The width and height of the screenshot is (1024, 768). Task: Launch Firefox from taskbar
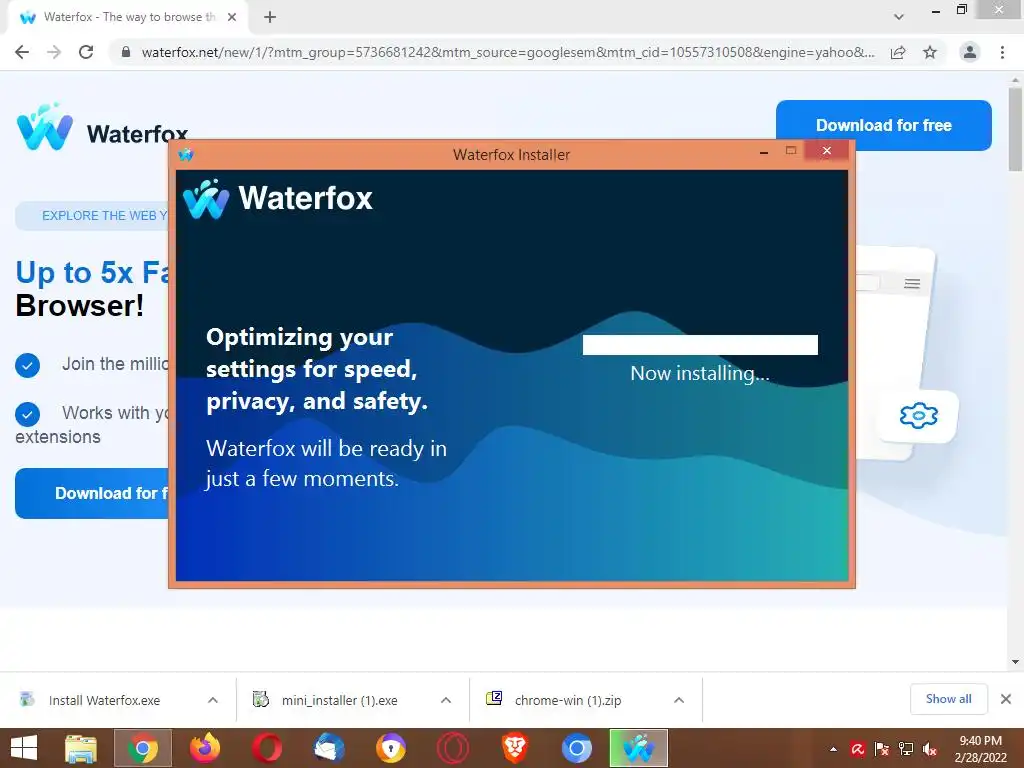[204, 748]
